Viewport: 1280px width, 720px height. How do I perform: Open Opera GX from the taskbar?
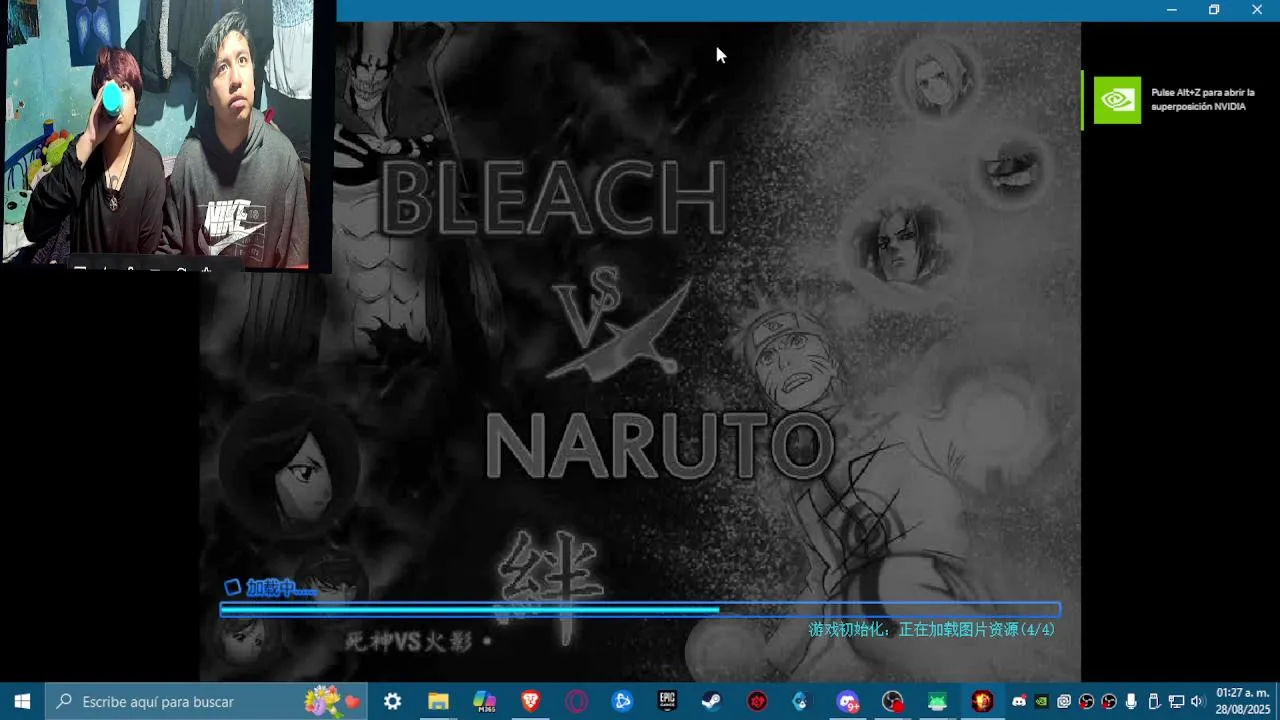[x=577, y=702]
